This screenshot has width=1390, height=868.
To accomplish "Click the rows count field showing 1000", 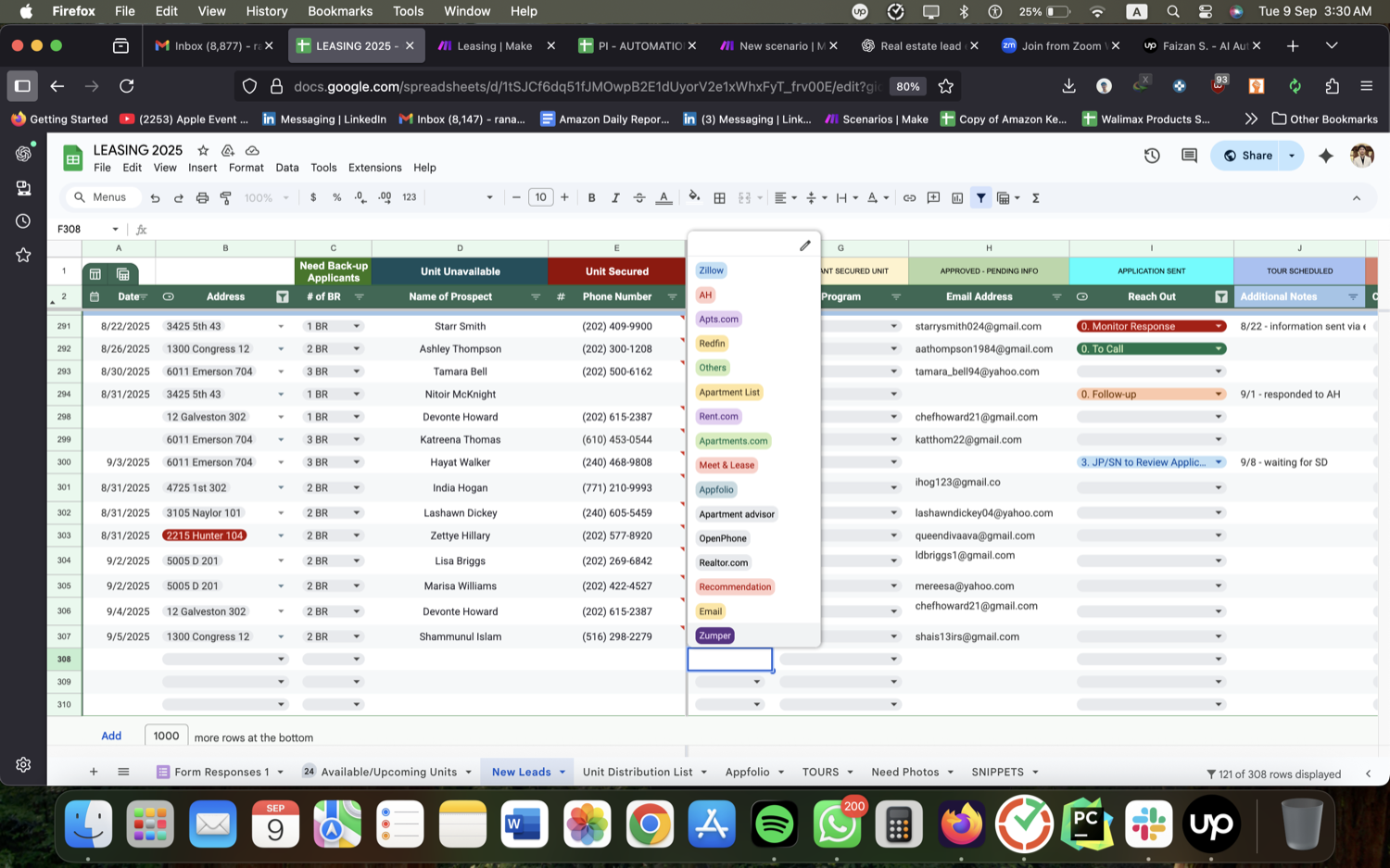I will [167, 736].
